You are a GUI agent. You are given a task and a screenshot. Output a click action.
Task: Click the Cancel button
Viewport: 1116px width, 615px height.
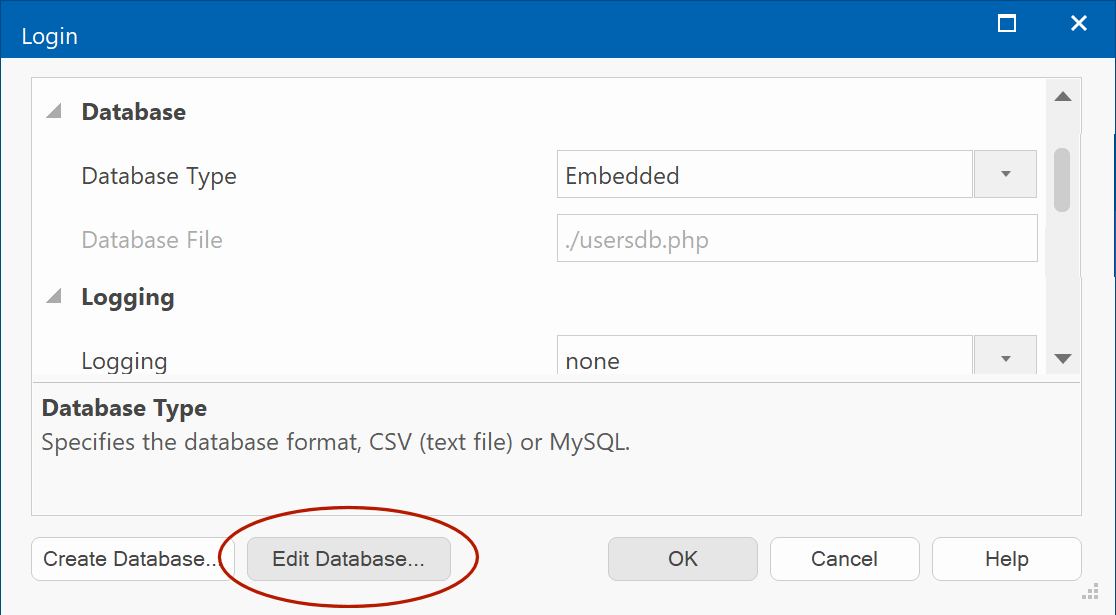pos(844,559)
